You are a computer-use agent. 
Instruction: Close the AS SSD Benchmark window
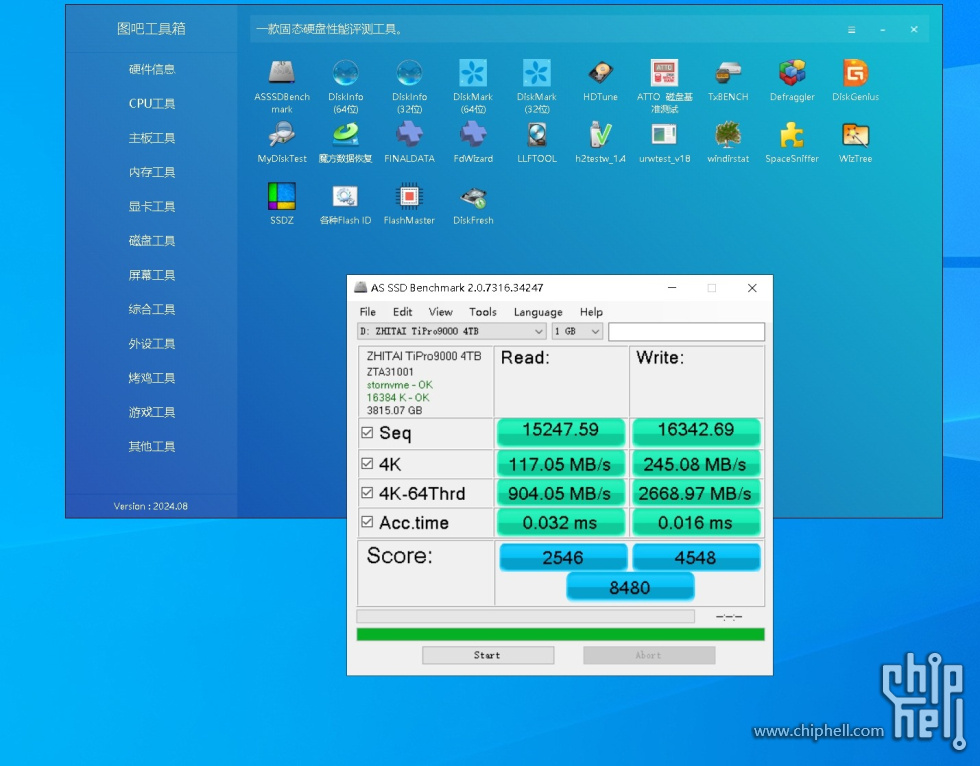click(x=752, y=287)
